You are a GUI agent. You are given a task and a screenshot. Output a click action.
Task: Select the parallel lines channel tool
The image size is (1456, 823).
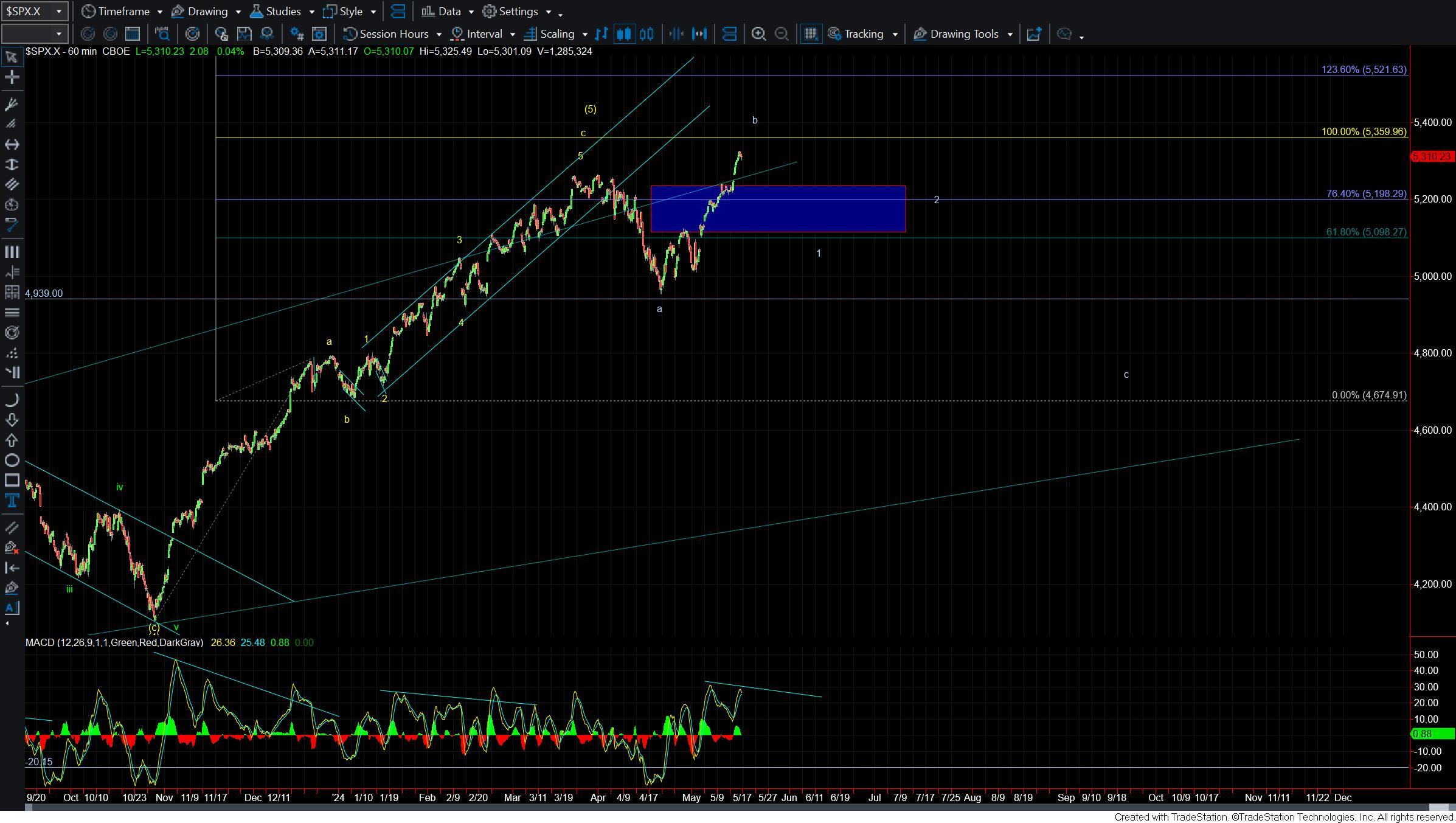tap(12, 184)
